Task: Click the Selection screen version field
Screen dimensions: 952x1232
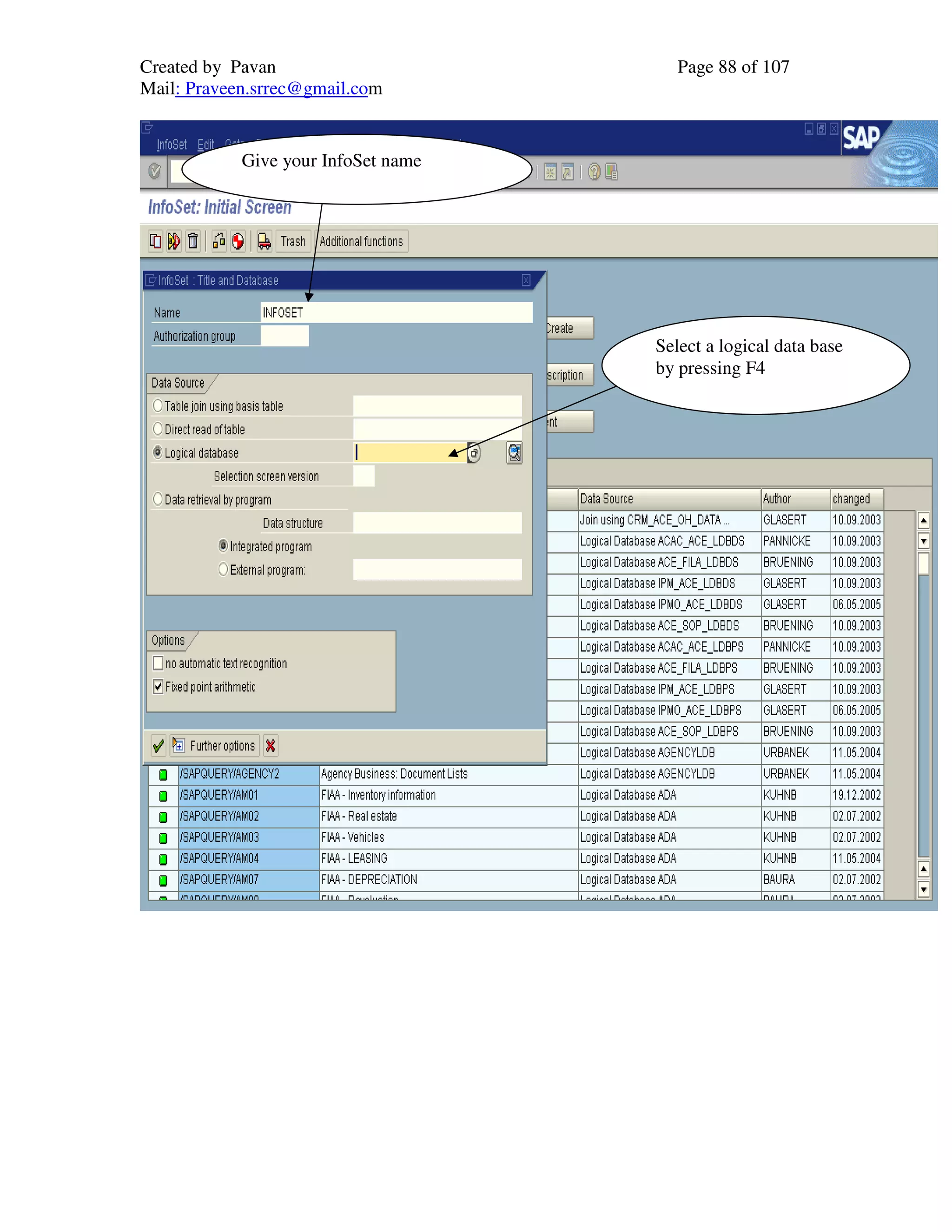Action: point(364,476)
